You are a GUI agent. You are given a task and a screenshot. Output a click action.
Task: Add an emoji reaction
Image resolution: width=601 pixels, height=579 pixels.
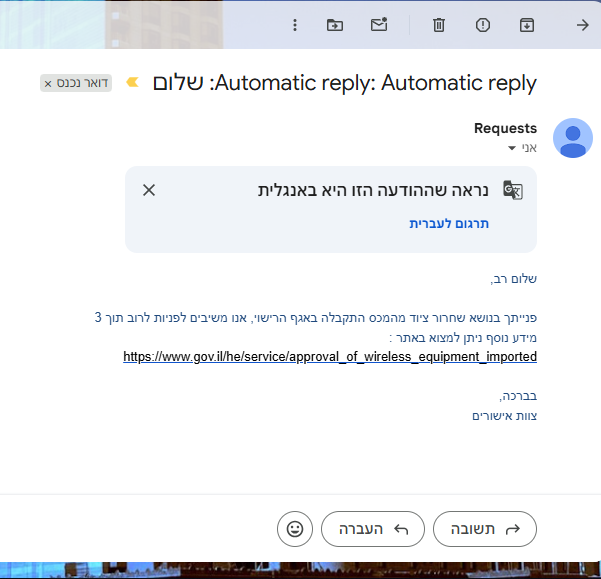[295, 529]
